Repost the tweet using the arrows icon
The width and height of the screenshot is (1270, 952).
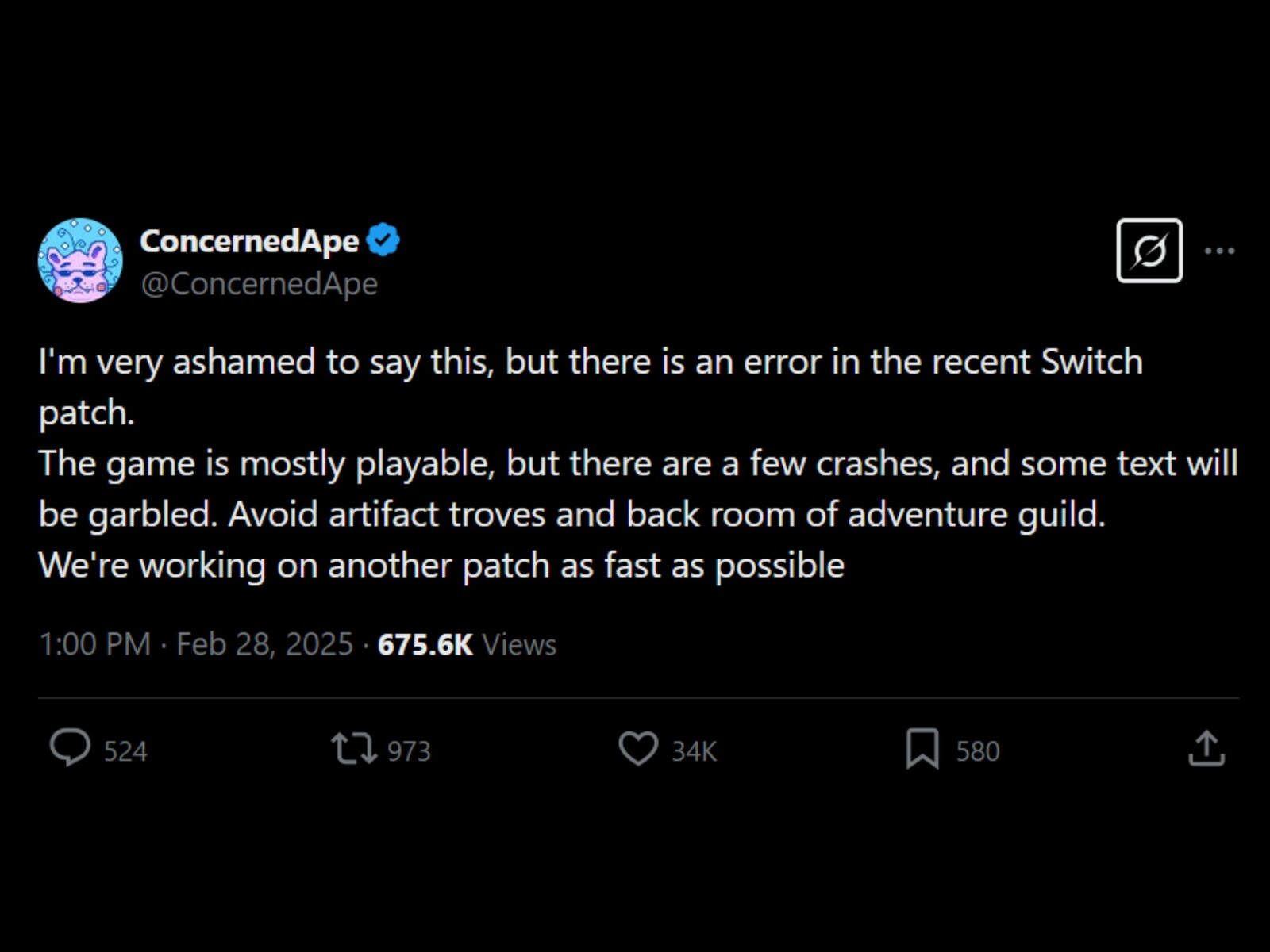coord(354,748)
